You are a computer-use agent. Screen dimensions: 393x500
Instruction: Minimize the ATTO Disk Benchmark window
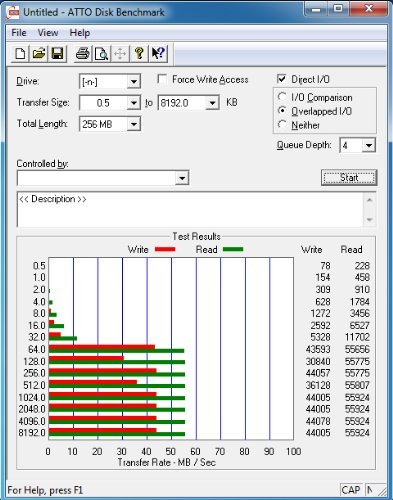(x=316, y=9)
